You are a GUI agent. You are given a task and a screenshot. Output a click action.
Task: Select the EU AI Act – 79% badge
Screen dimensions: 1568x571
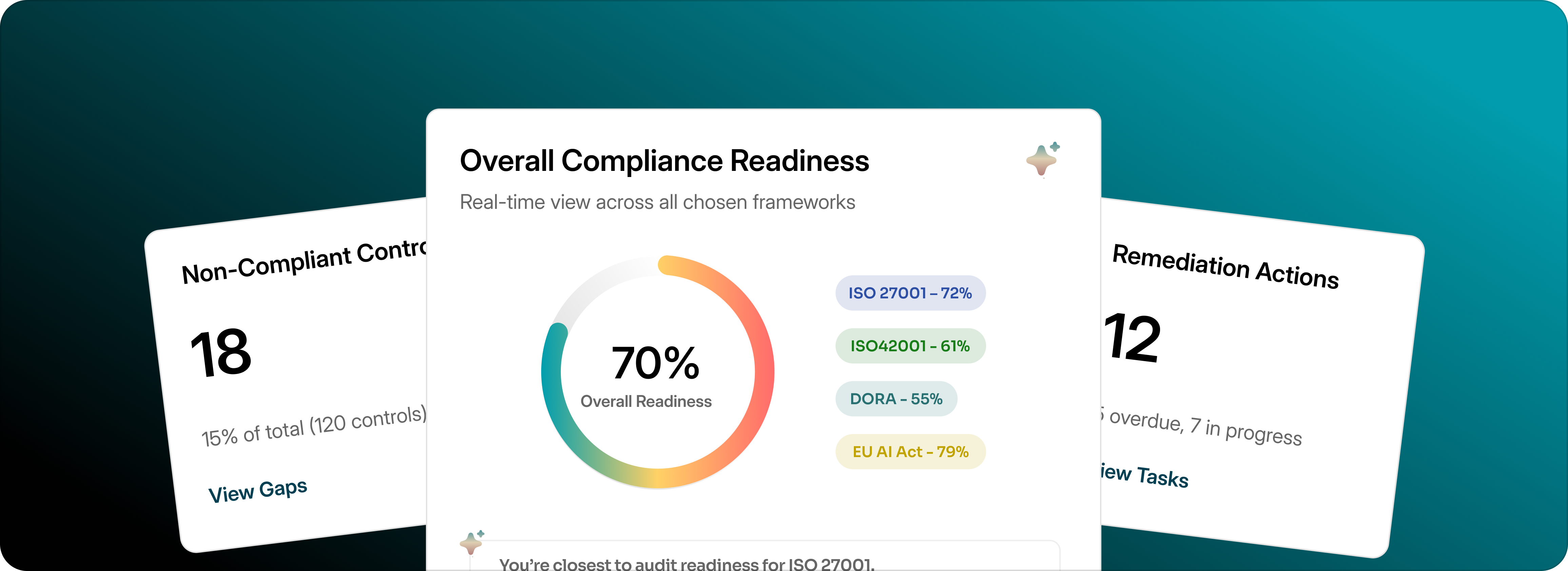coord(910,452)
